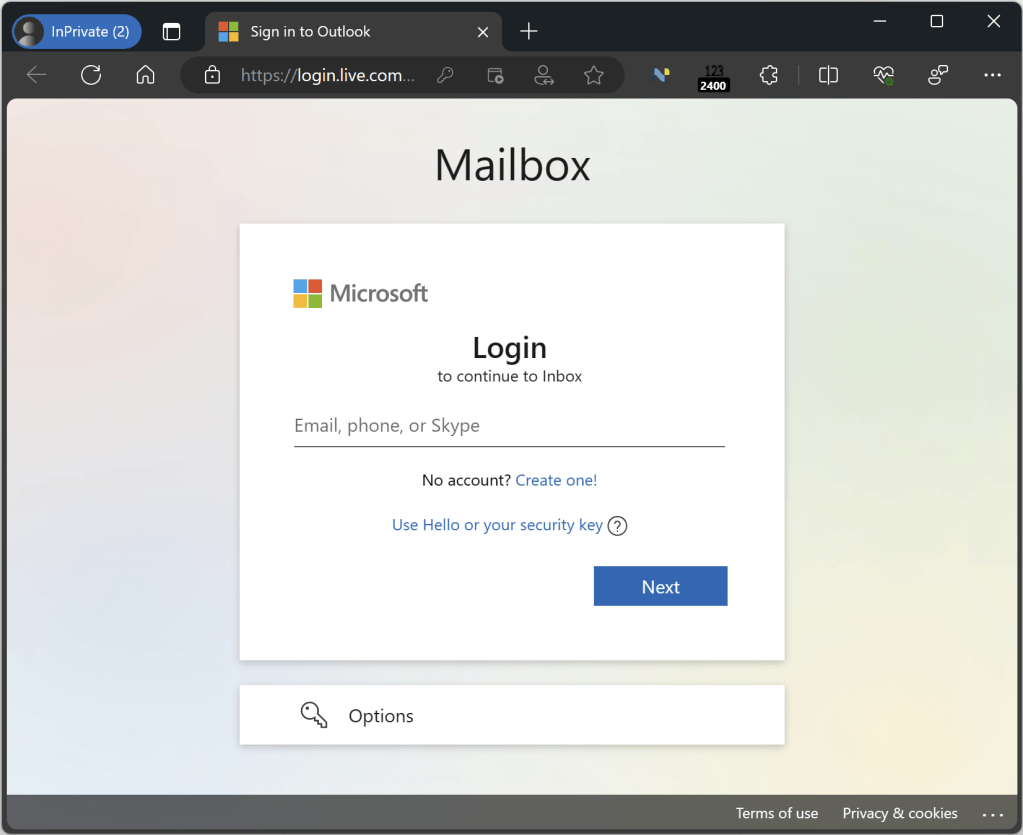
Task: Click the browser refresh button
Action: (91, 75)
